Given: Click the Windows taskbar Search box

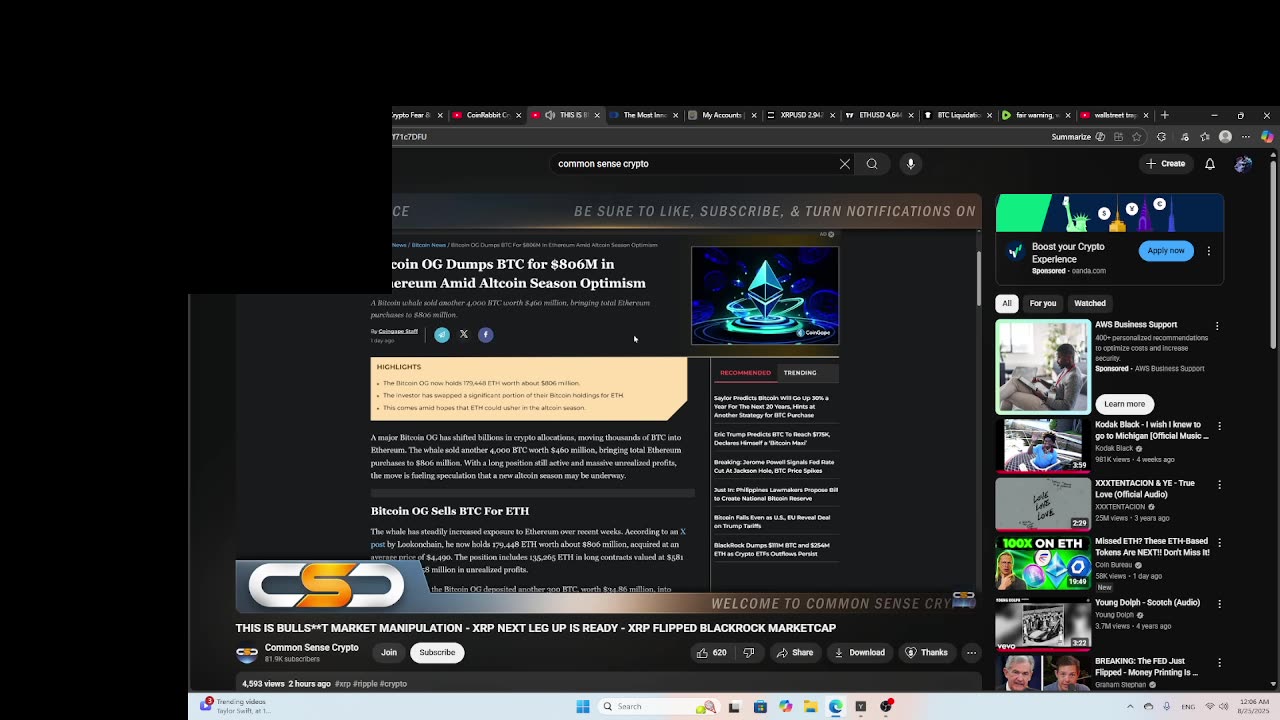Looking at the screenshot, I should pos(658,706).
